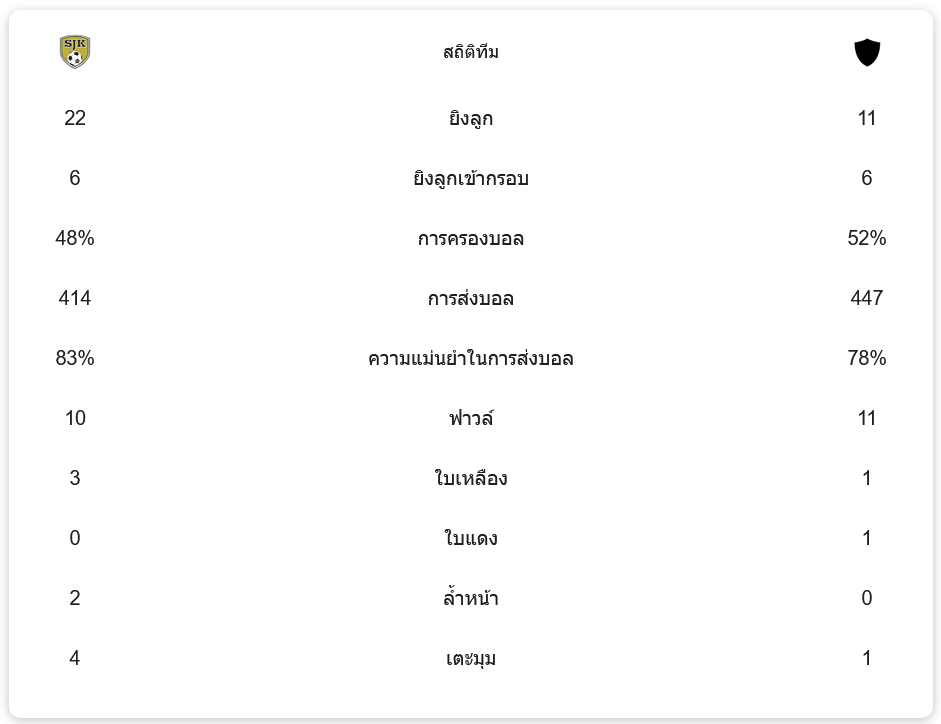The height and width of the screenshot is (724, 941).
Task: Select the ใบแดง stat label
Action: [470, 538]
